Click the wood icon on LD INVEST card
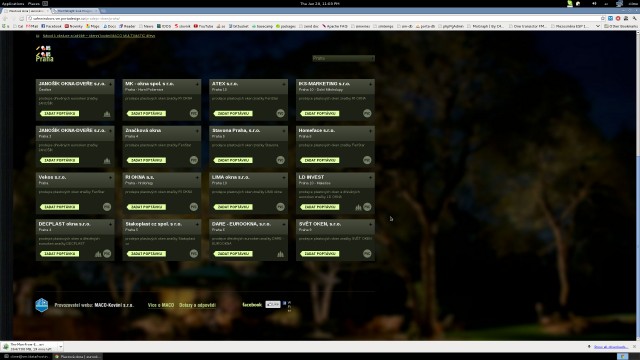The image size is (640, 360). point(358,207)
